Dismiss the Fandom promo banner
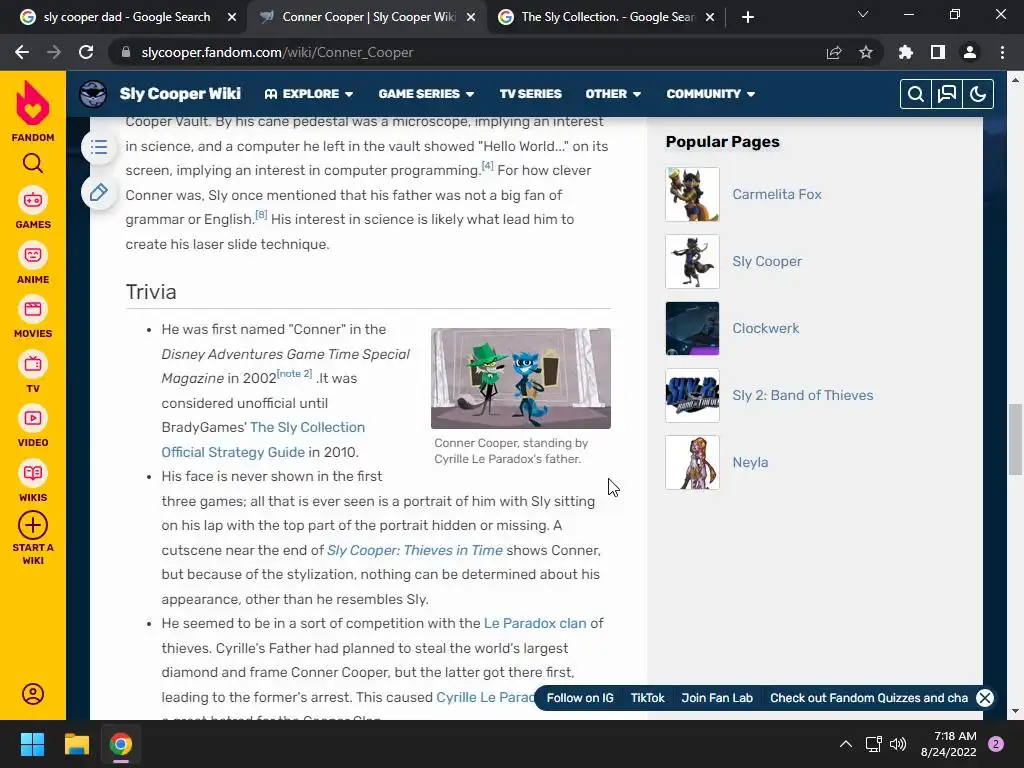1024x768 pixels. [x=985, y=697]
